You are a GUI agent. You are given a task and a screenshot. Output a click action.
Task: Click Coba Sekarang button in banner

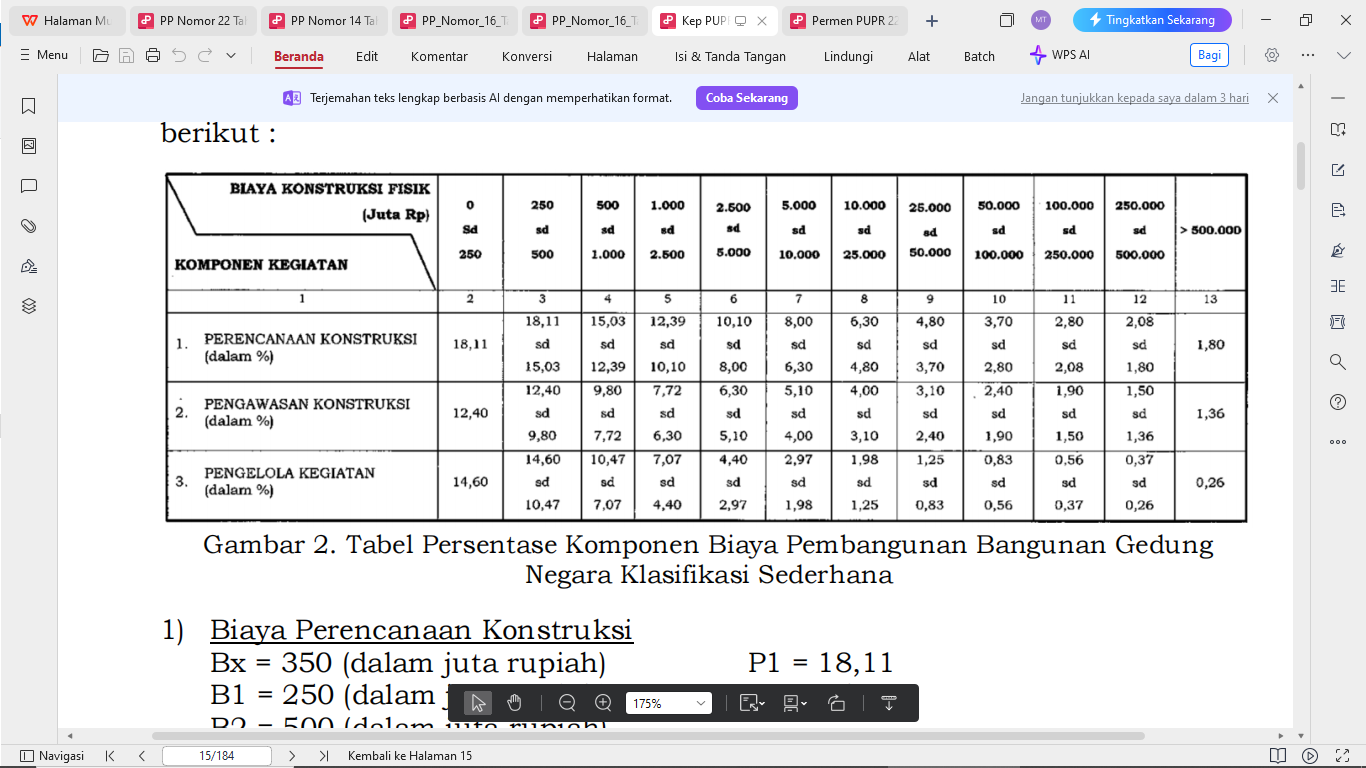[x=747, y=98]
